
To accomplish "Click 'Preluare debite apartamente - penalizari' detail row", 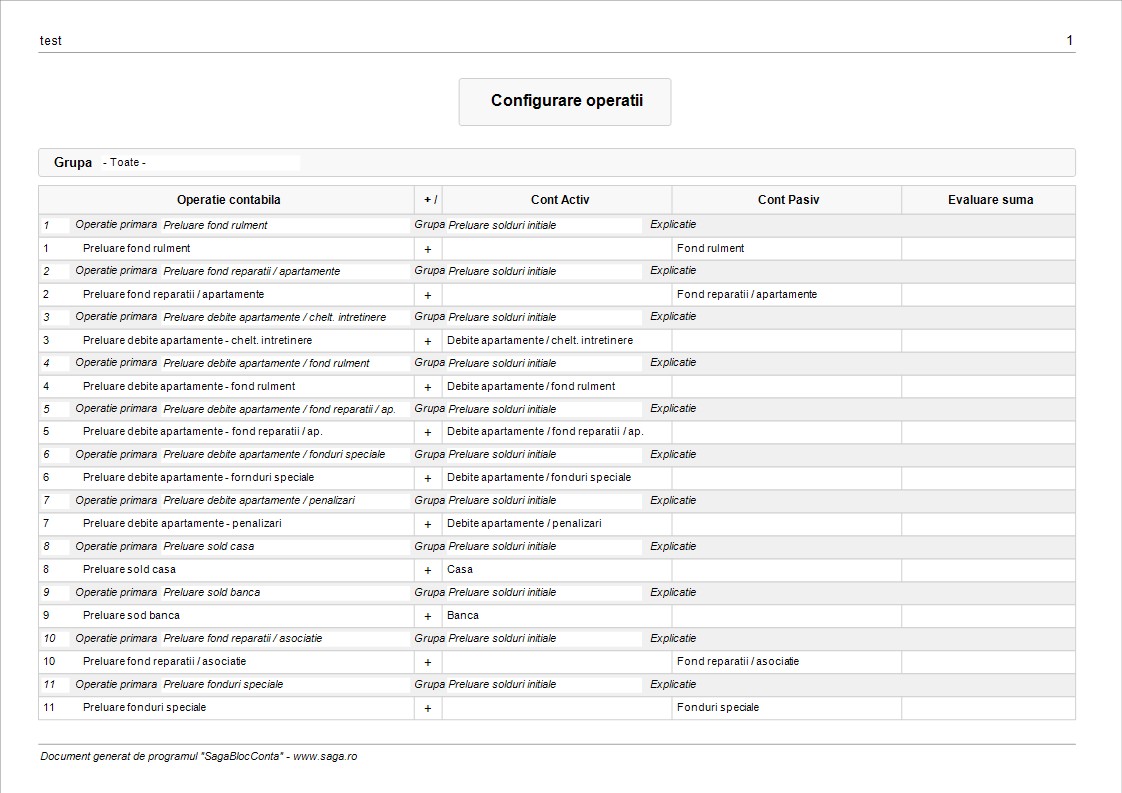I will coord(182,523).
